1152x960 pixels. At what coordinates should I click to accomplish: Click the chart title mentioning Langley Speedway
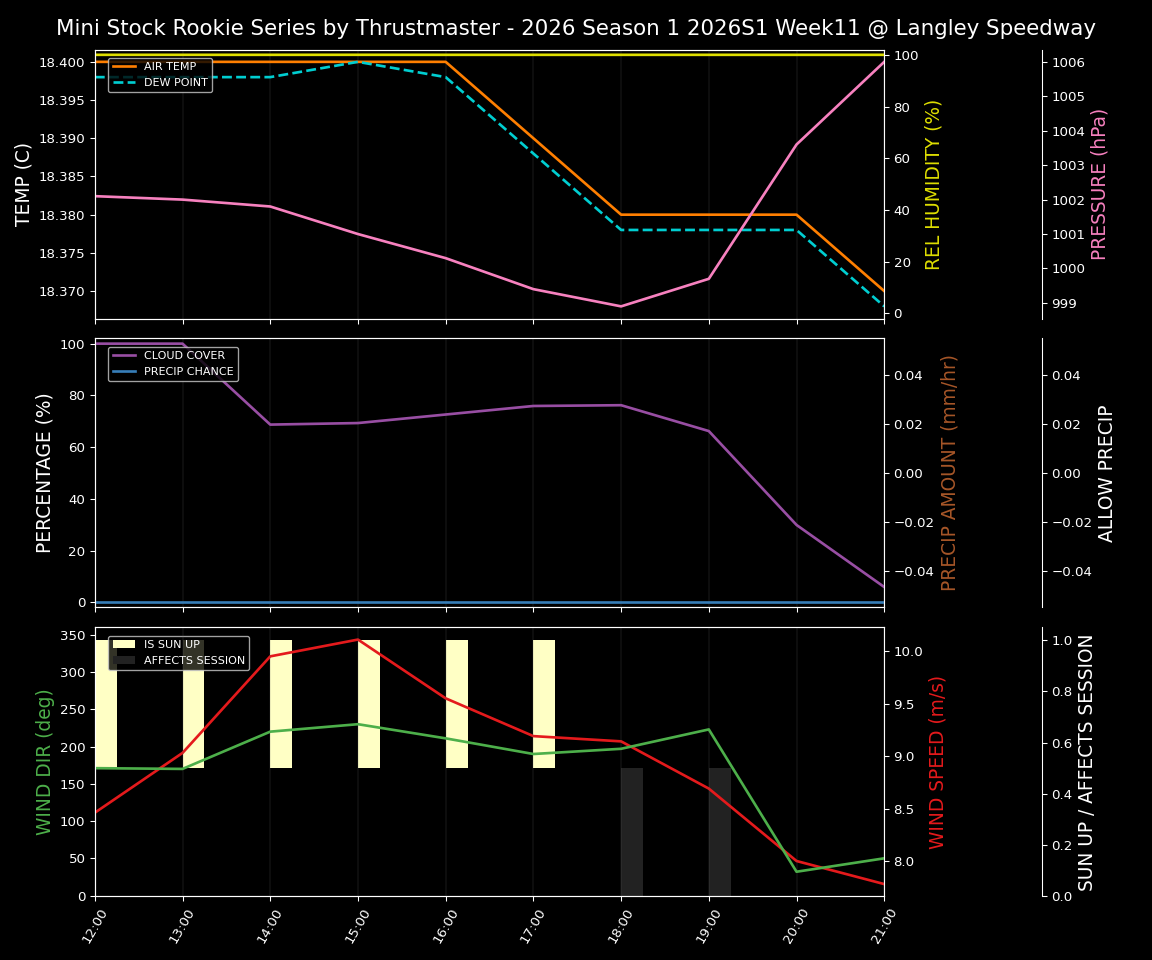pos(576,28)
